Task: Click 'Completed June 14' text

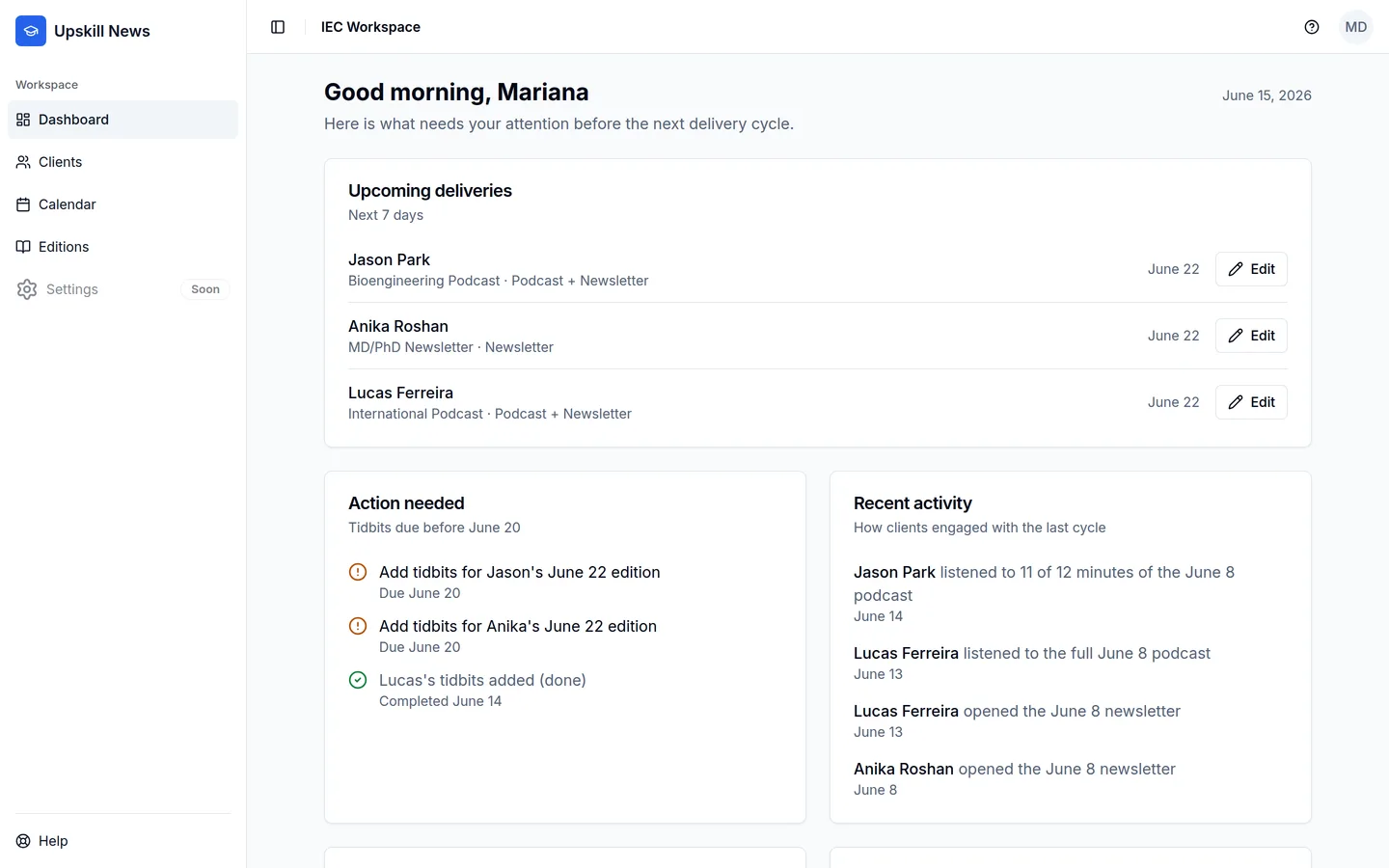Action: coord(440,701)
